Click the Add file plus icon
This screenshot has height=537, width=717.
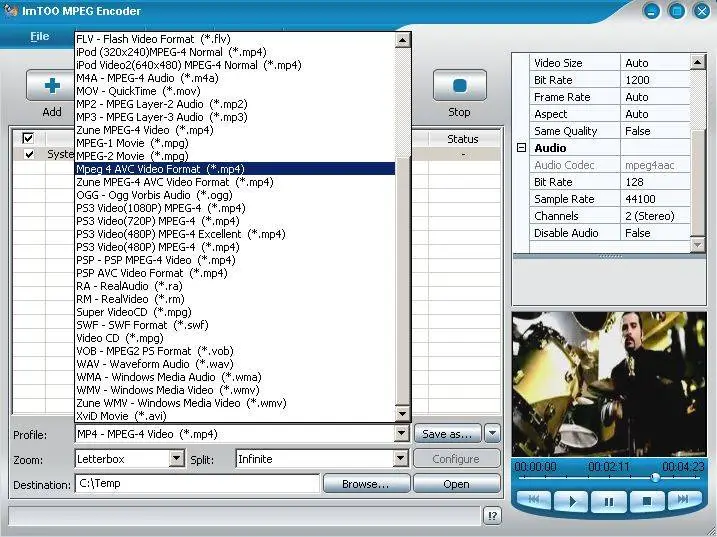point(52,86)
